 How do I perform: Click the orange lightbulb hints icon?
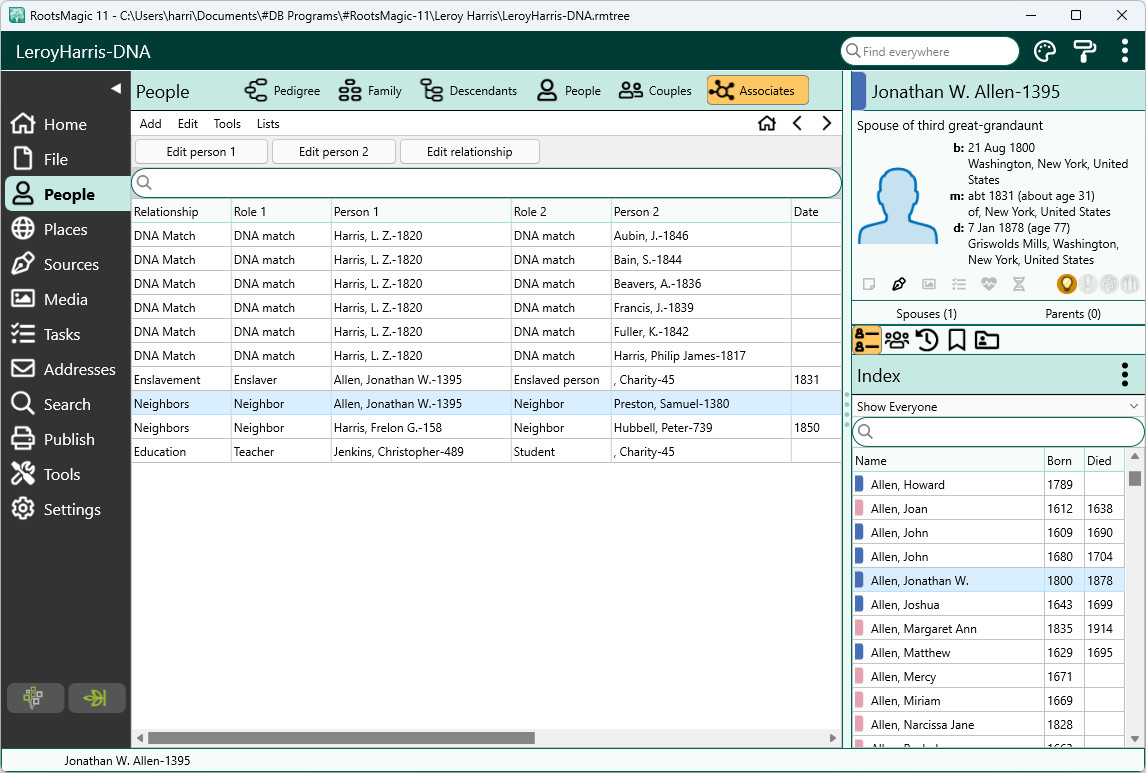[x=1066, y=284]
